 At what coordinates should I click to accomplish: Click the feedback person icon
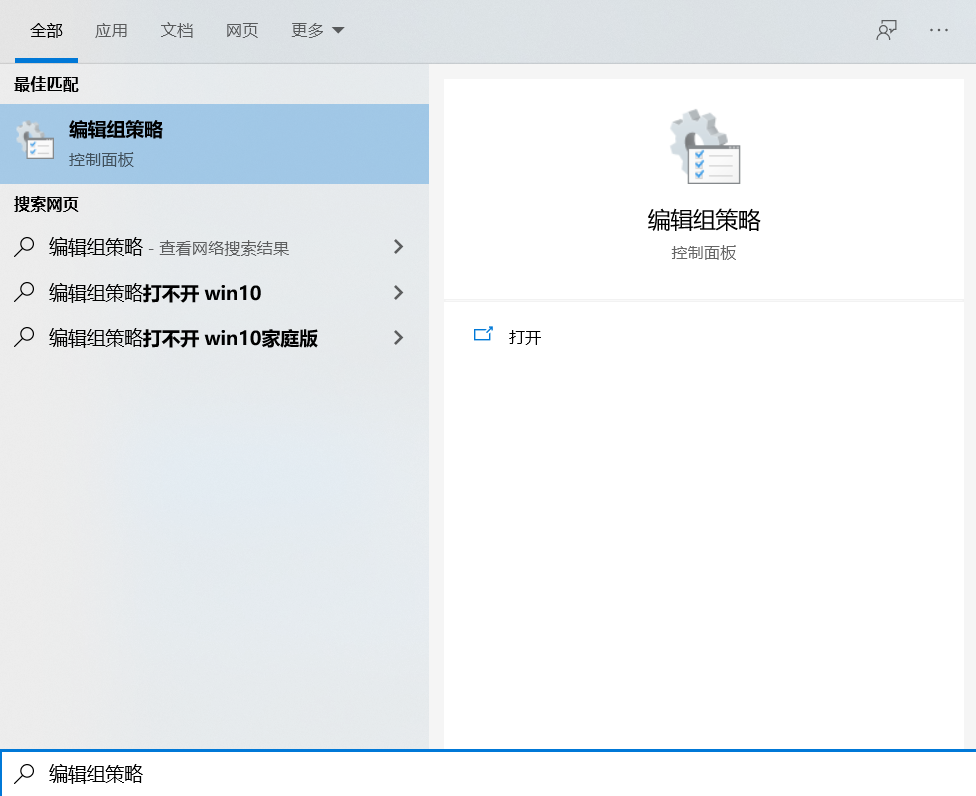(x=886, y=30)
